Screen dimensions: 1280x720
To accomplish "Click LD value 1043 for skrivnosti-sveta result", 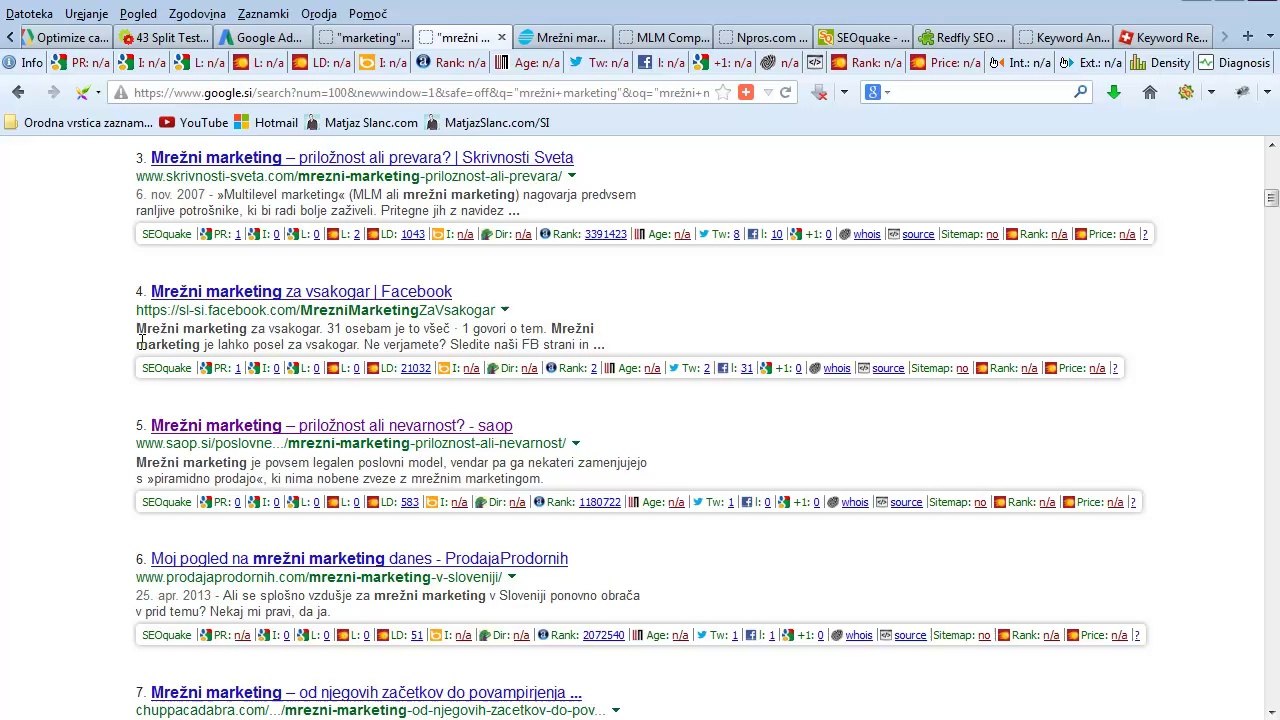I will pos(413,234).
